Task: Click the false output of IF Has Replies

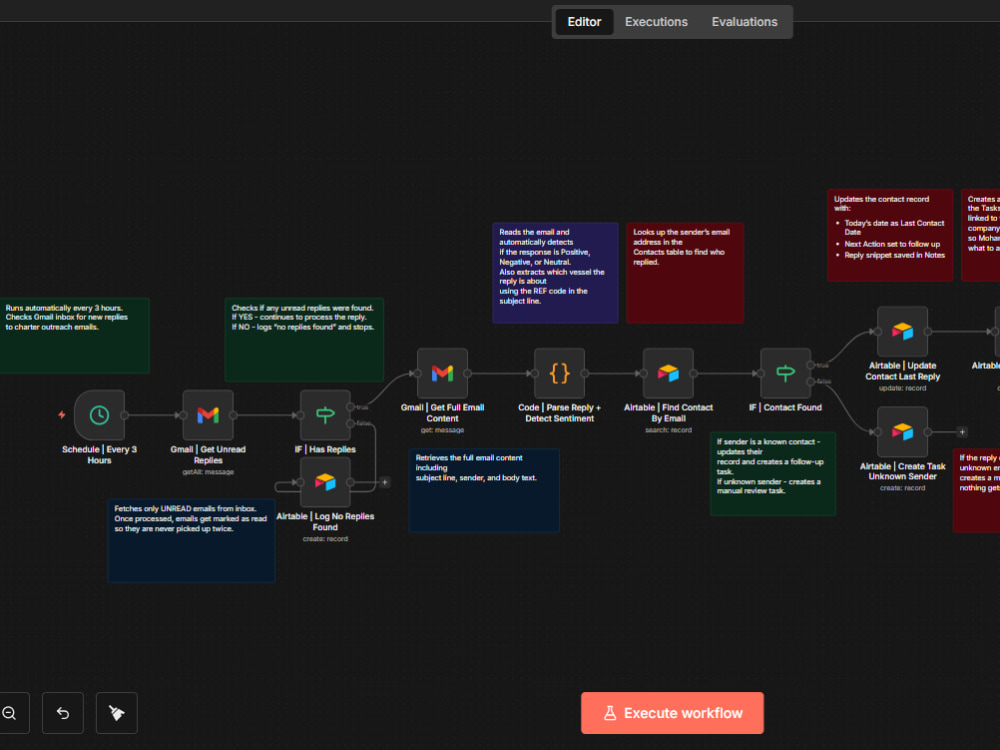Action: [x=350, y=423]
